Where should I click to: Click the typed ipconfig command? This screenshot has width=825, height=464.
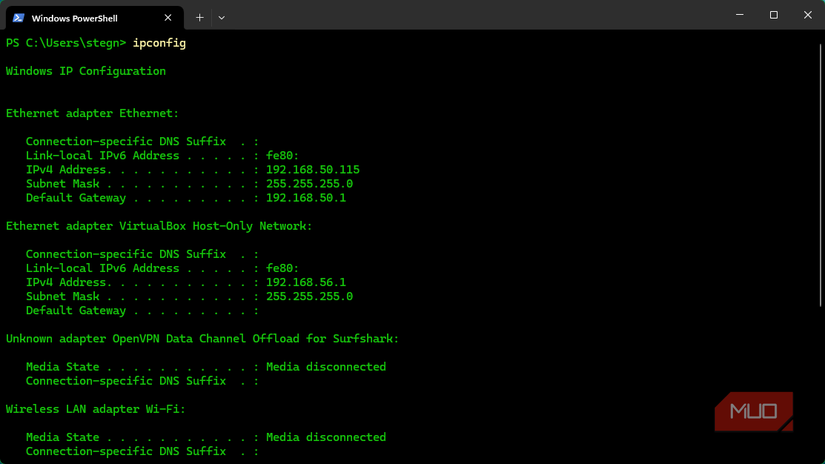click(x=159, y=43)
